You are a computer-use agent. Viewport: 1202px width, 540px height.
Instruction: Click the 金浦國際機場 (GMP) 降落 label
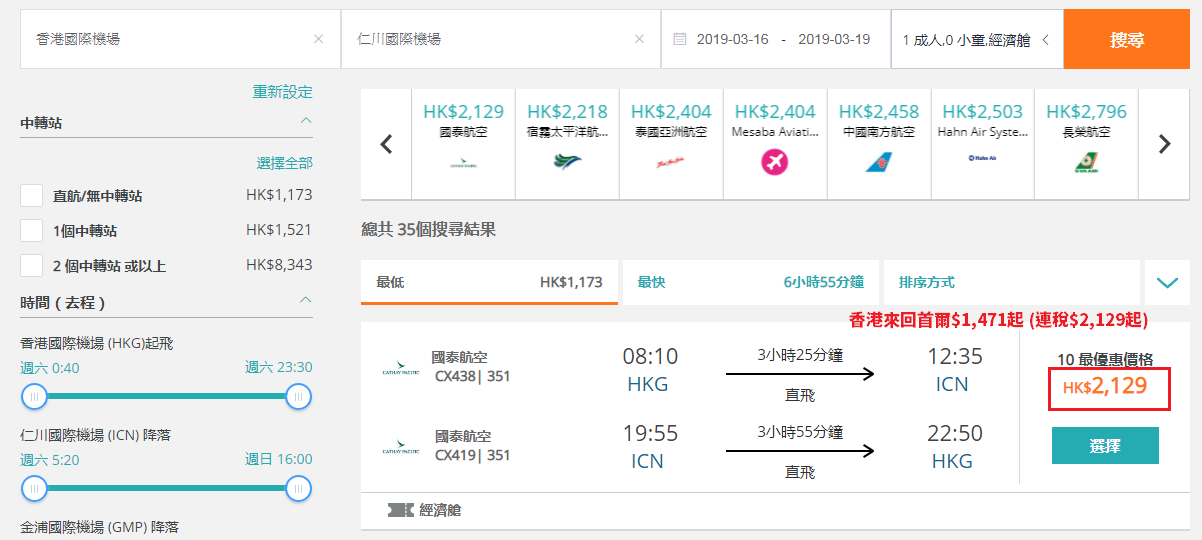pyautogui.click(x=100, y=527)
